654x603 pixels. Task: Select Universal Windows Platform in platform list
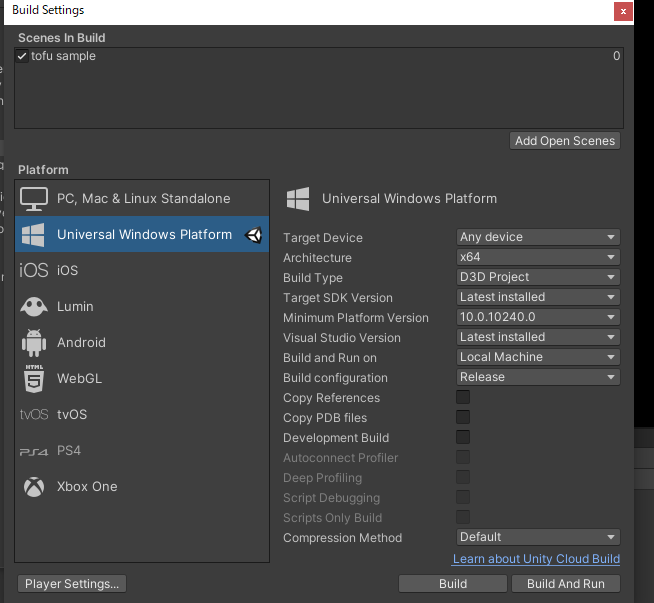(142, 234)
